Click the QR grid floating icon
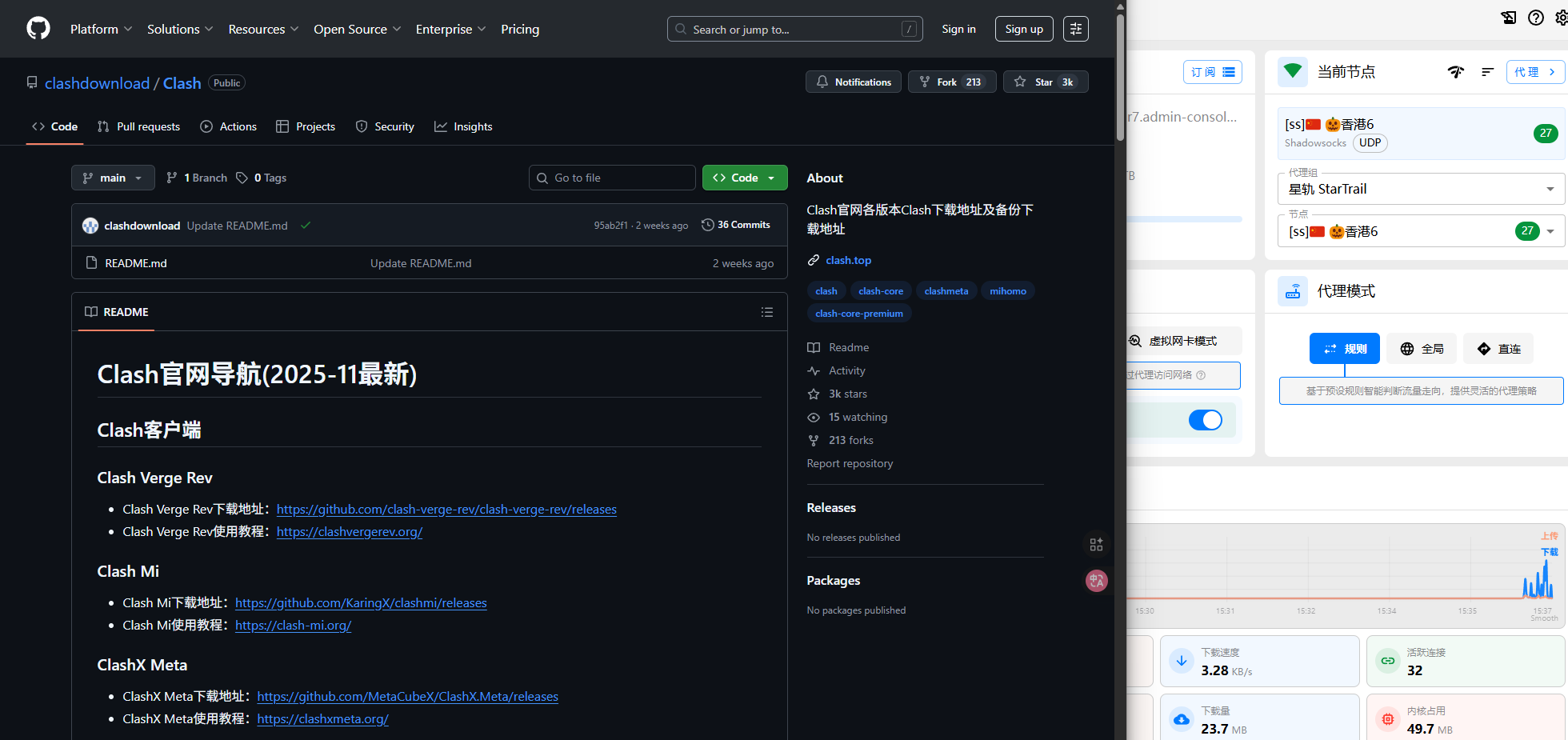This screenshot has height=740, width=1568. coord(1096,545)
